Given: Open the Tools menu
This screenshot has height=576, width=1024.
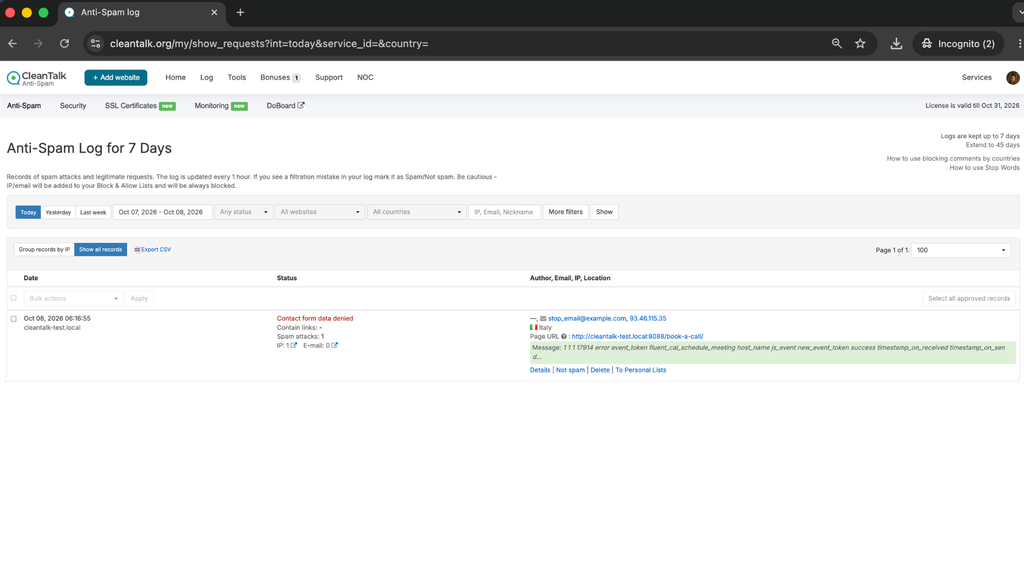Looking at the screenshot, I should click(x=236, y=78).
